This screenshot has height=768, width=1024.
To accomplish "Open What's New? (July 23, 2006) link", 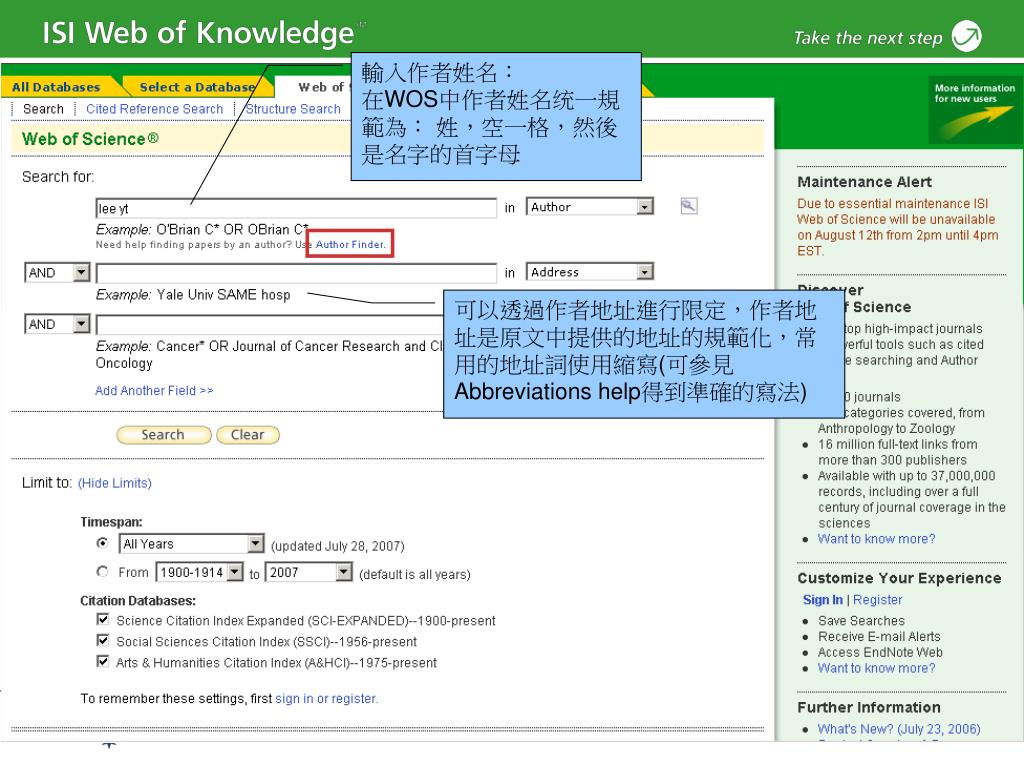I will [x=899, y=729].
